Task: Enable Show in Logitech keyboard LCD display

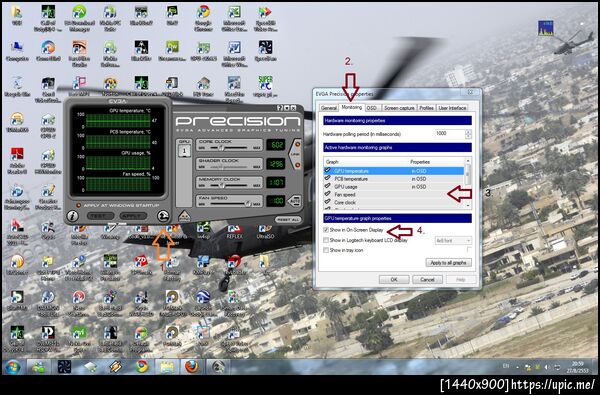Action: pos(326,240)
